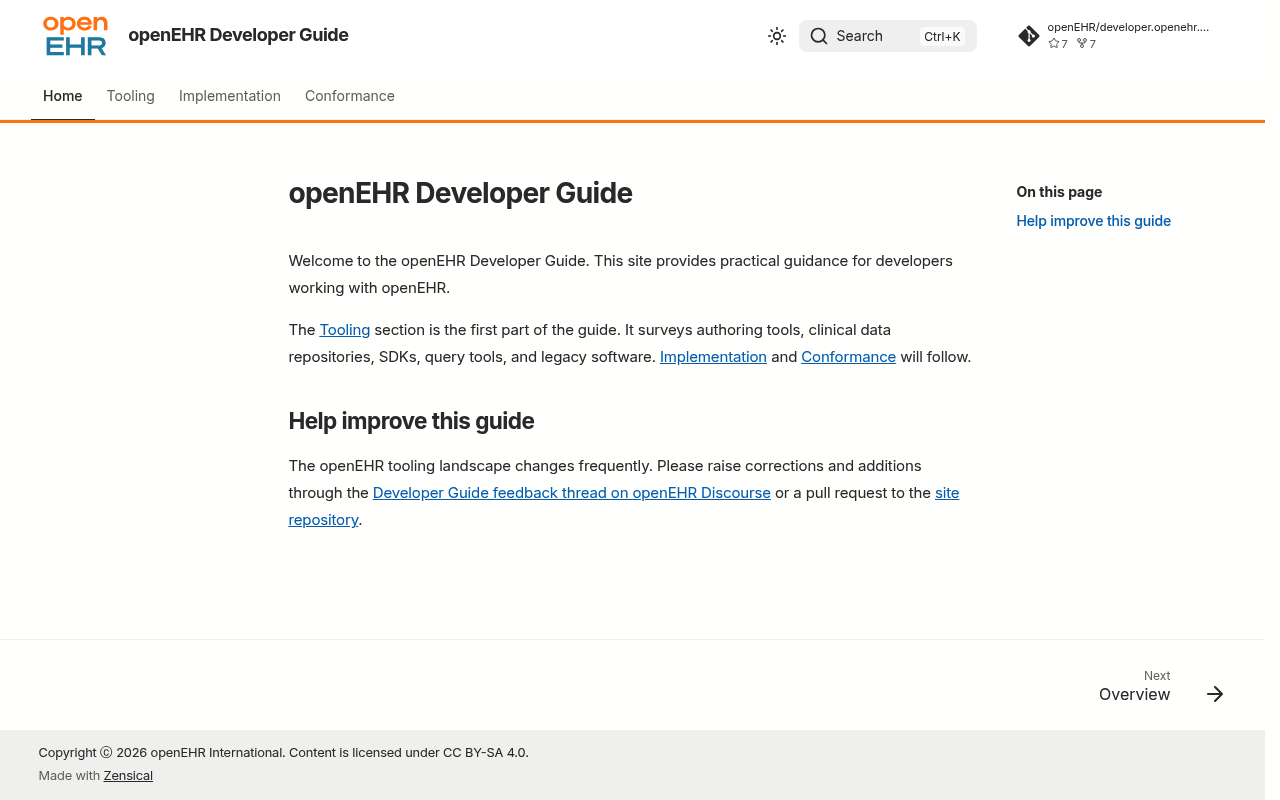Open the Zensical link in footer
The image size is (1280, 800).
[x=128, y=776]
